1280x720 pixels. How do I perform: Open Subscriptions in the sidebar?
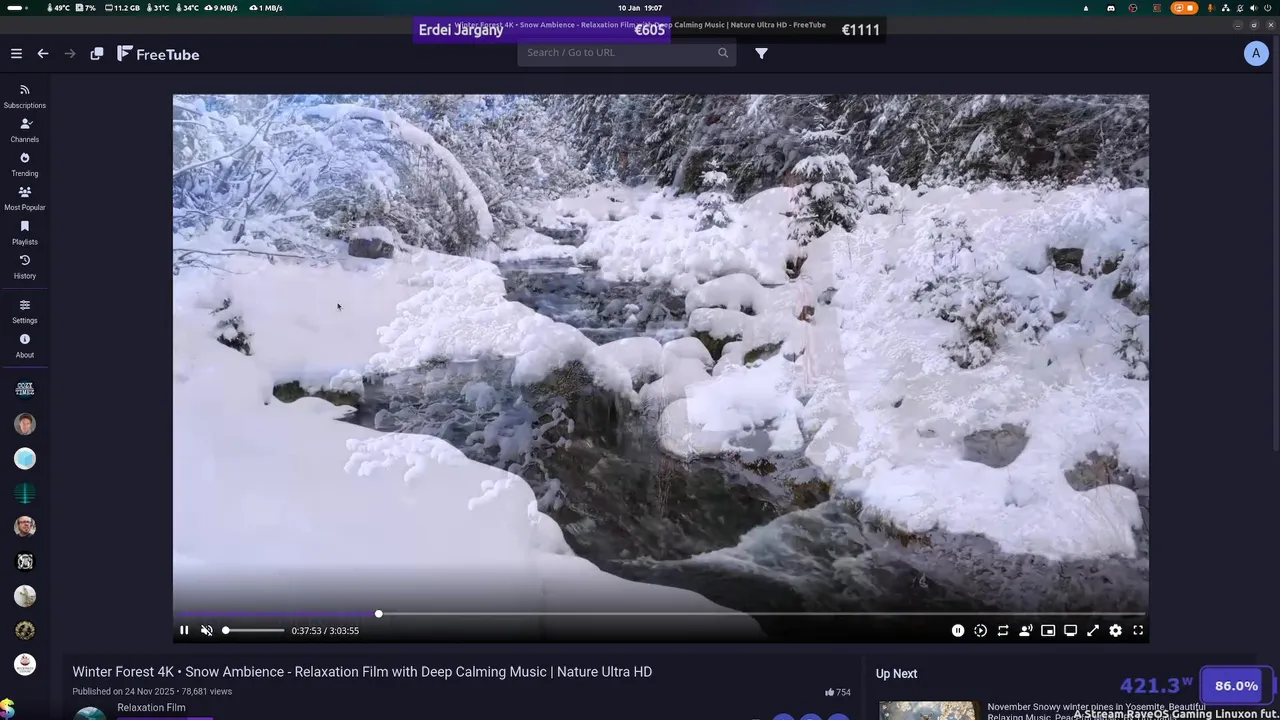pos(25,96)
